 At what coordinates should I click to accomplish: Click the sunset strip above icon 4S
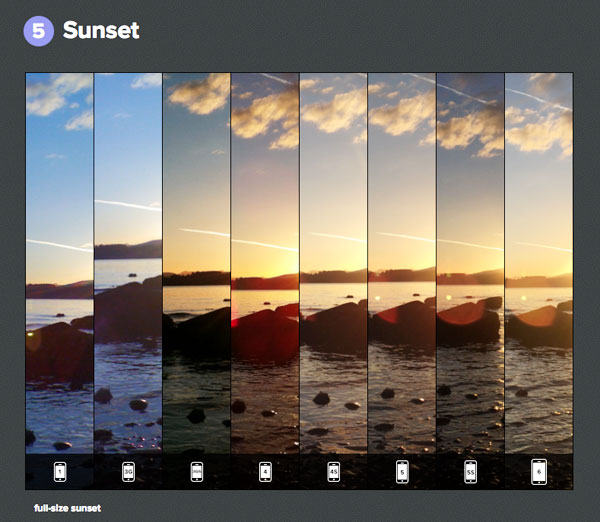click(334, 263)
